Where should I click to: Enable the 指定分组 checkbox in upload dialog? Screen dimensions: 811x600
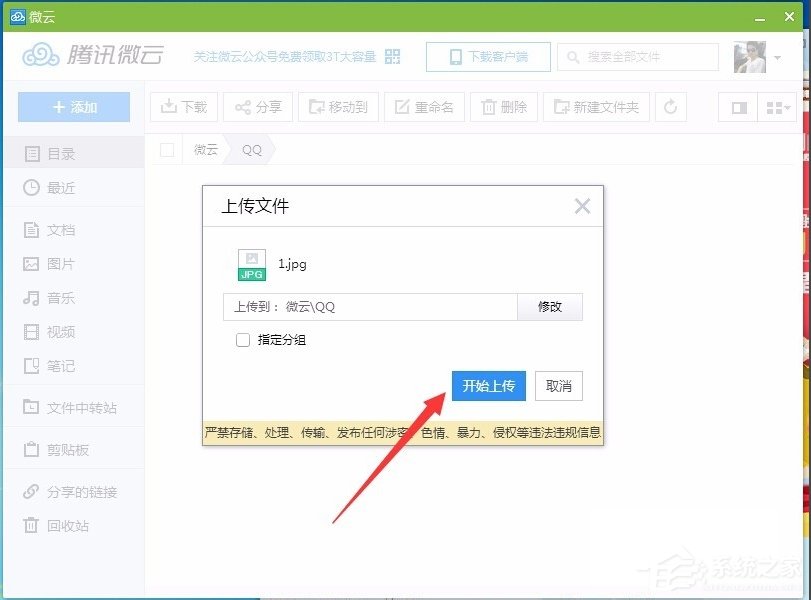242,340
